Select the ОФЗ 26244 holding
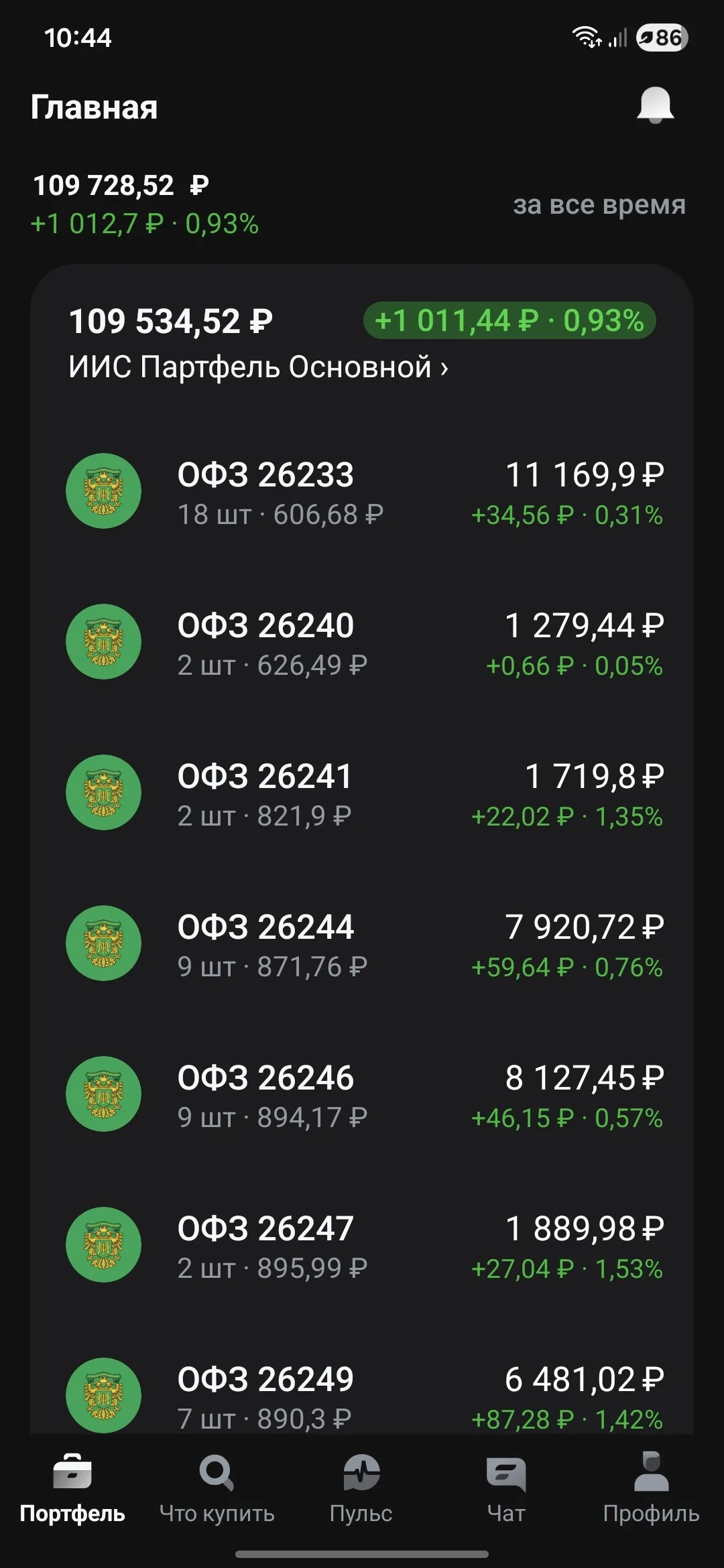This screenshot has height=1568, width=724. tap(362, 943)
